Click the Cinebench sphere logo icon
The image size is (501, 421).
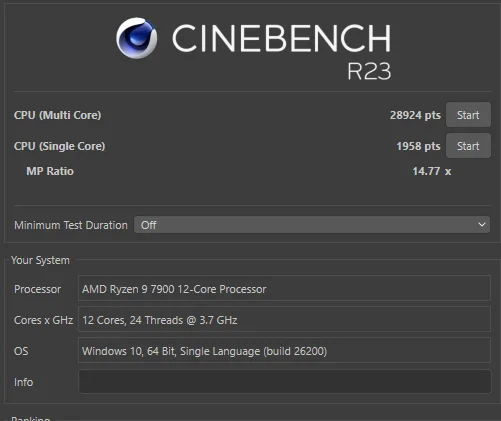137,38
